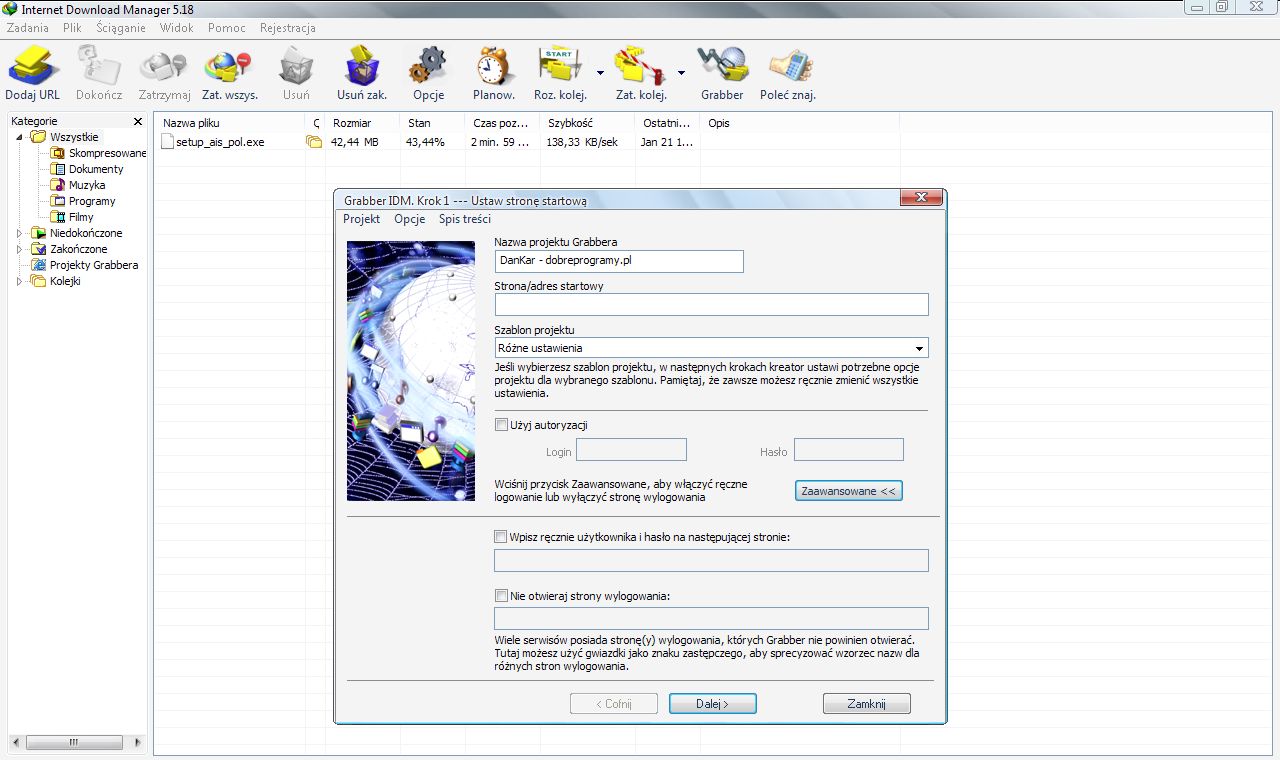Open dropdown arrow beside Zat. kolej.
The width and height of the screenshot is (1280, 760).
click(x=681, y=72)
